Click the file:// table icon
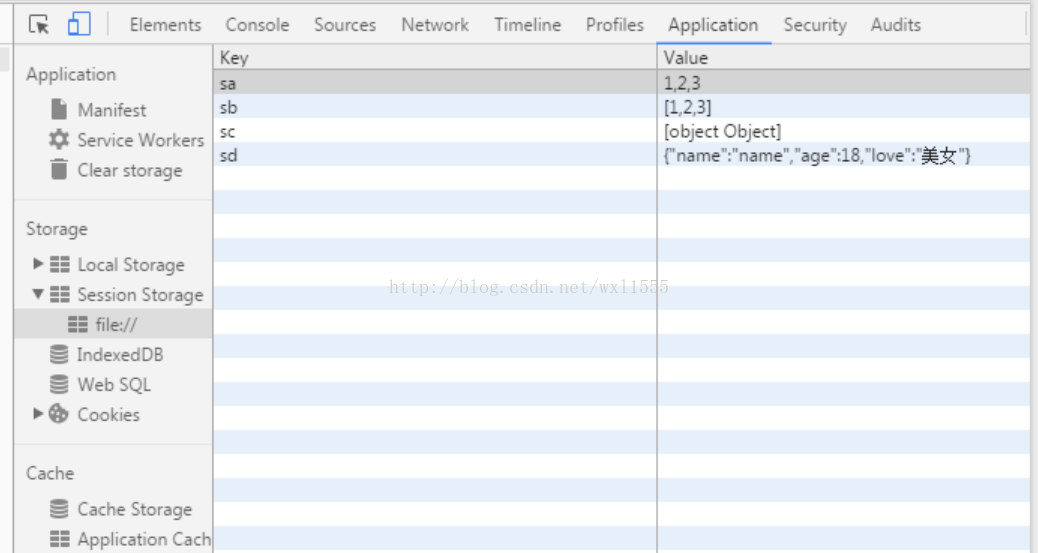This screenshot has height=553, width=1038. pos(77,324)
